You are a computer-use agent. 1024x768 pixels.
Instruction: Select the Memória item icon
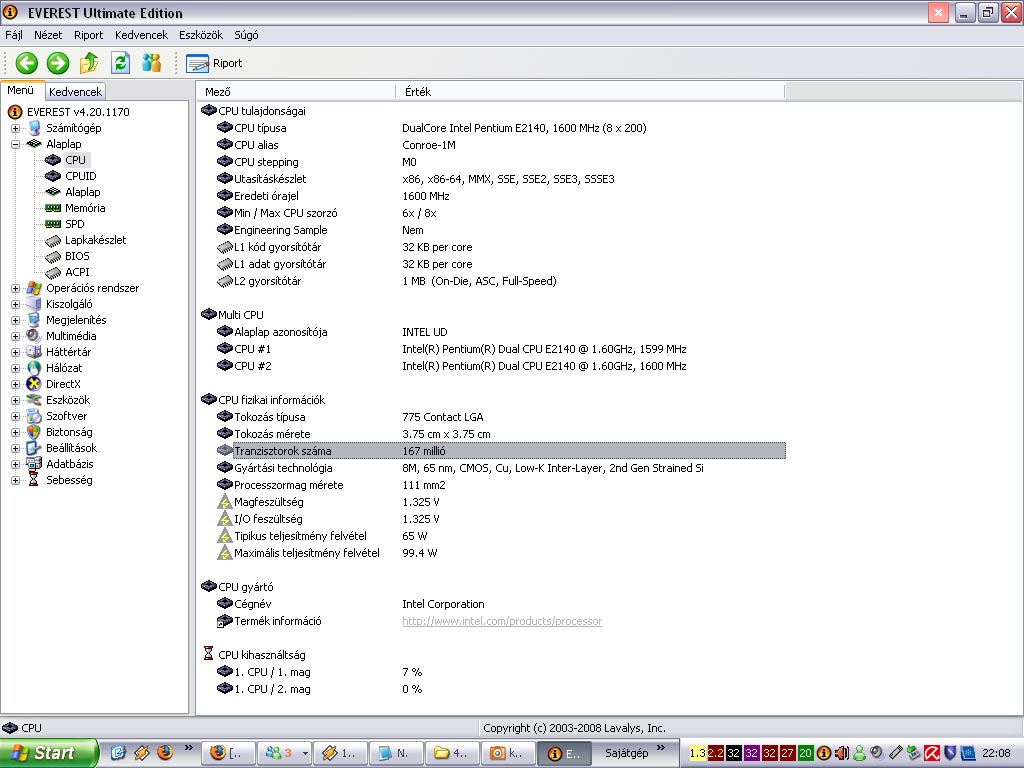click(x=53, y=208)
